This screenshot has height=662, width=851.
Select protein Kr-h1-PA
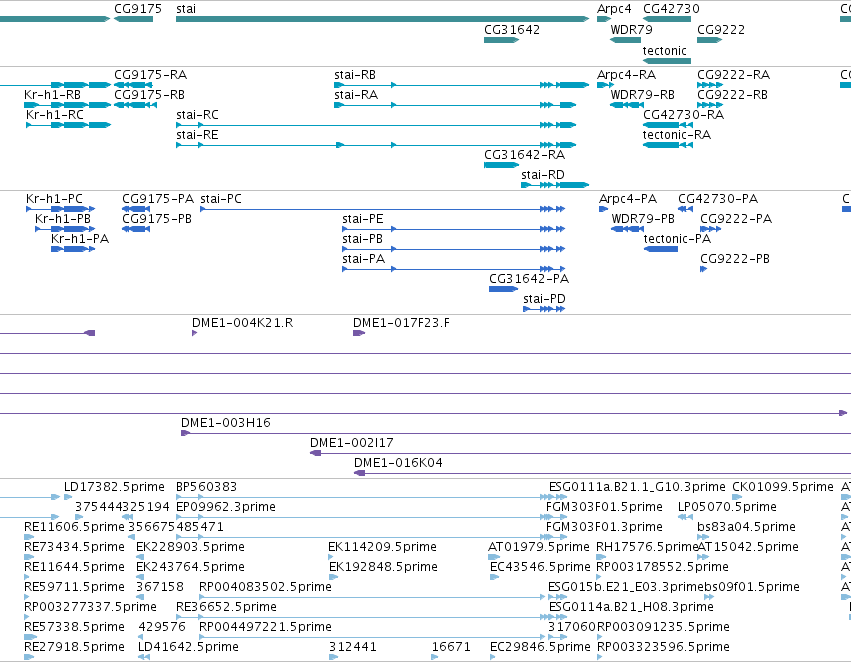[x=73, y=249]
